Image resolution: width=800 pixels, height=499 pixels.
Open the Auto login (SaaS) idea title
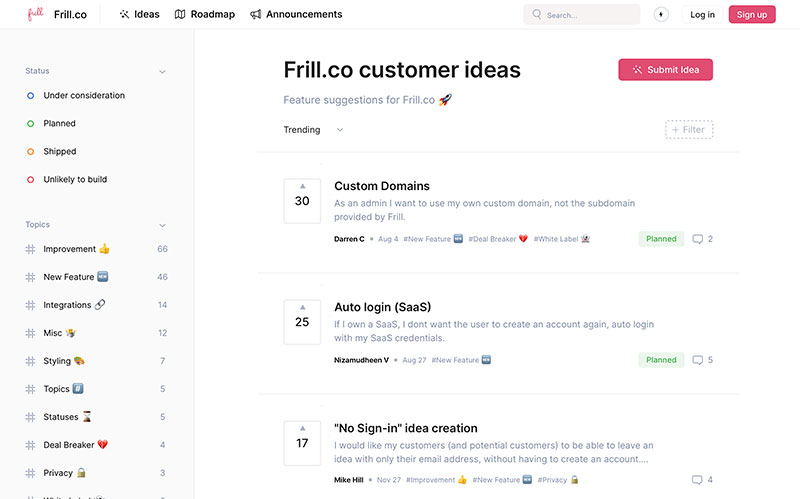pos(383,307)
